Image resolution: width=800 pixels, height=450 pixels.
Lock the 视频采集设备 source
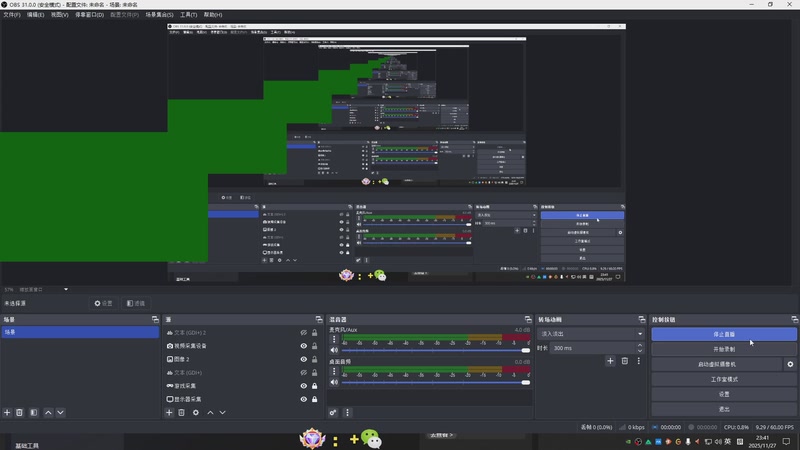[x=314, y=346]
